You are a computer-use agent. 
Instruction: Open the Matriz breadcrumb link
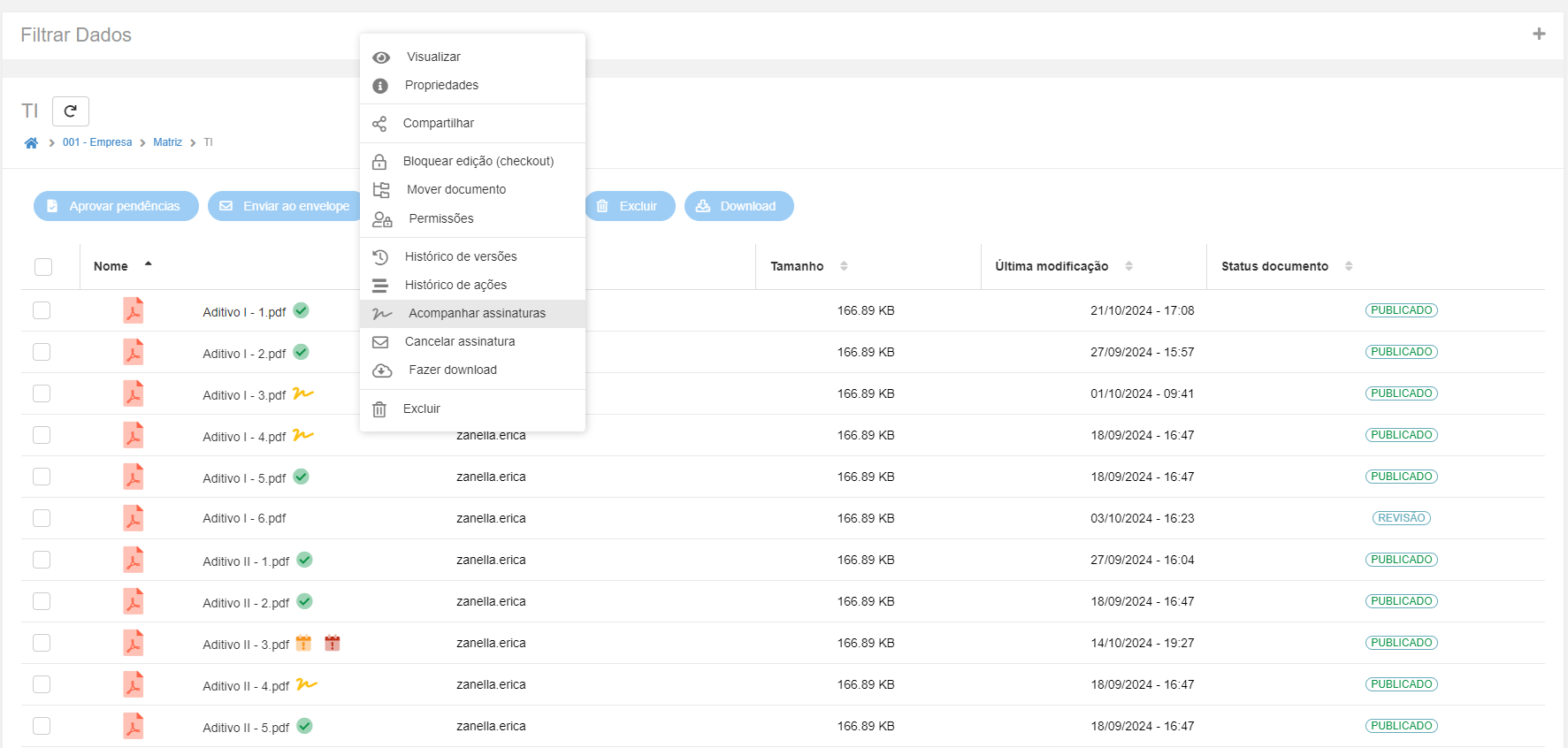click(x=167, y=142)
